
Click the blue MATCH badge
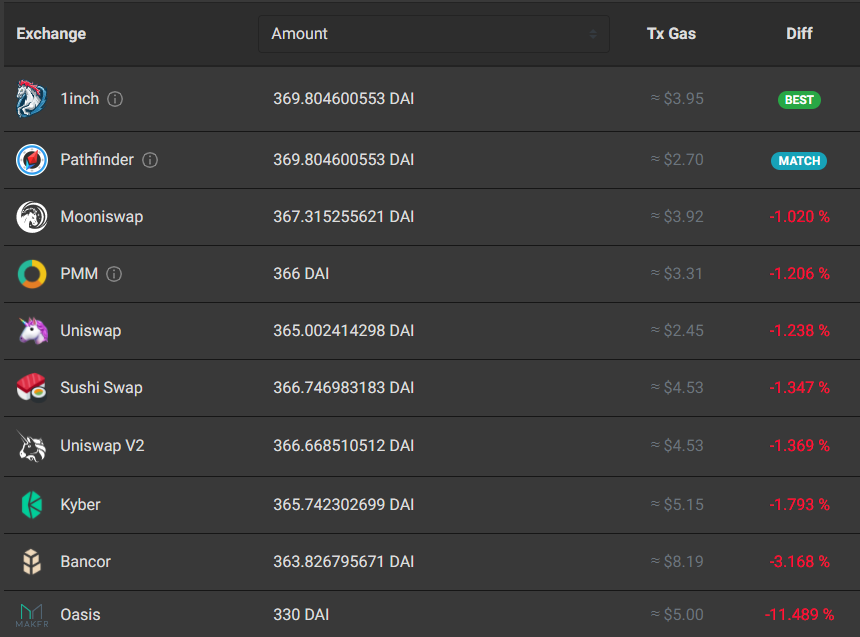(799, 161)
